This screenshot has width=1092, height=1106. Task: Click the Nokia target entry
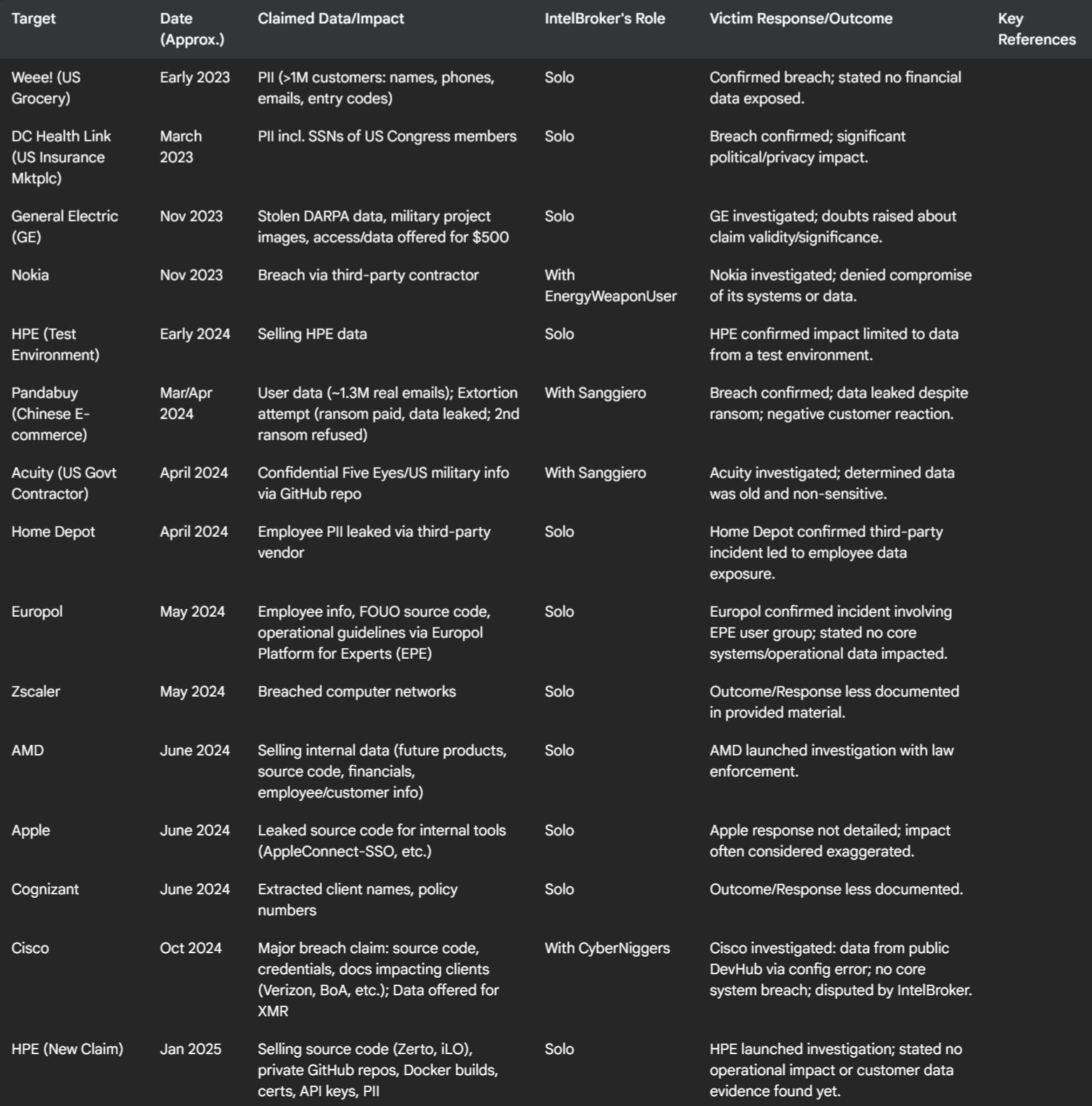(30, 275)
